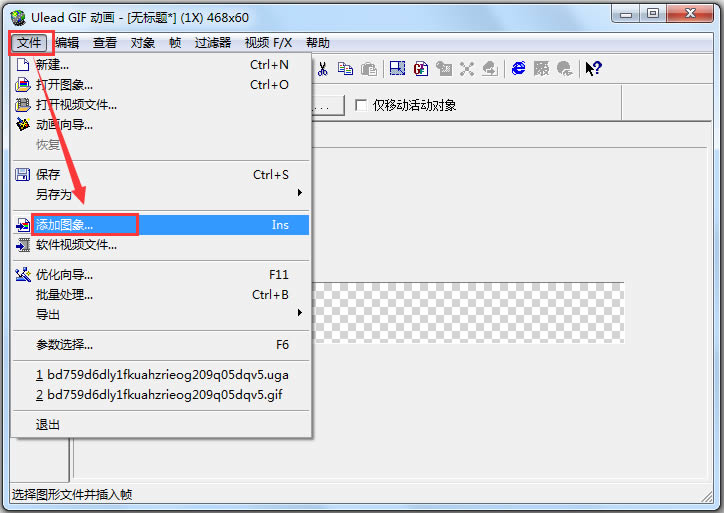
Task: Choose 打开视频文件... menu entry
Action: 161,105
